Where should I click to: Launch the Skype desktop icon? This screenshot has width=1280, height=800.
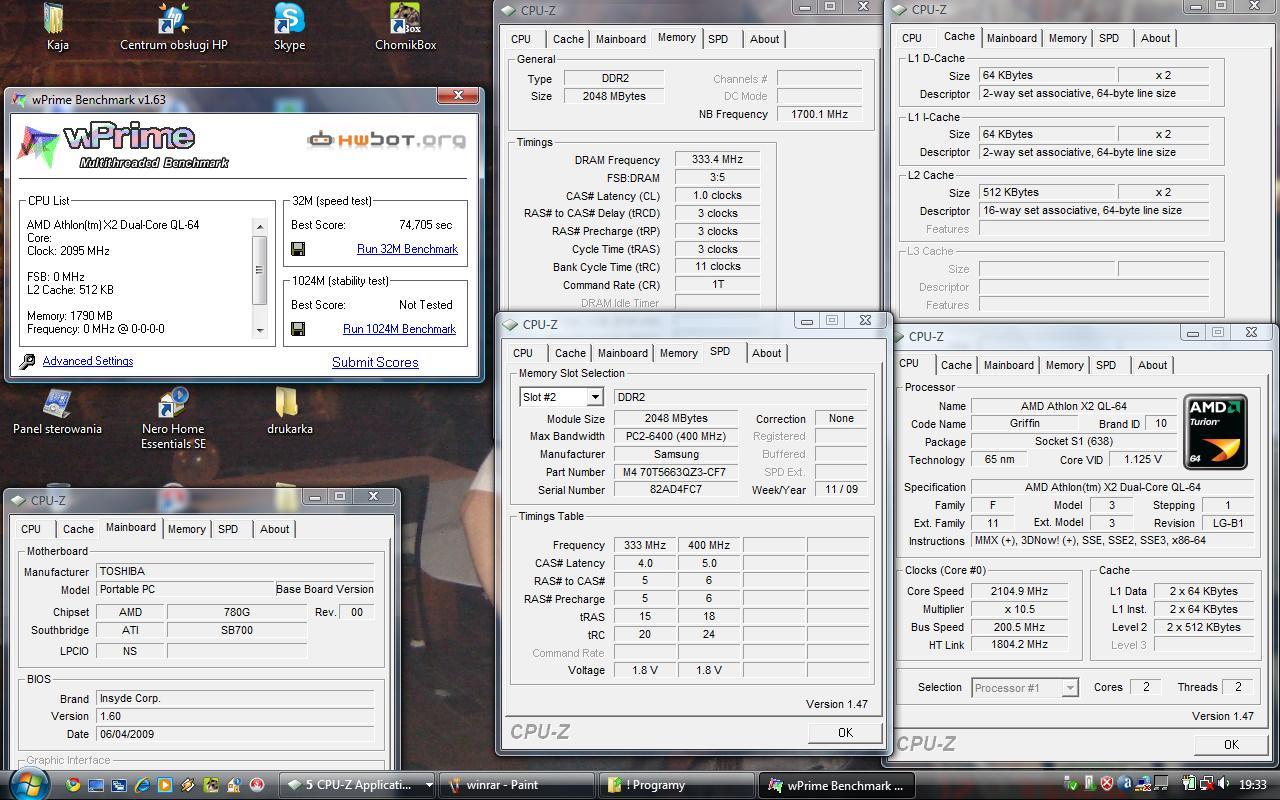tap(289, 20)
